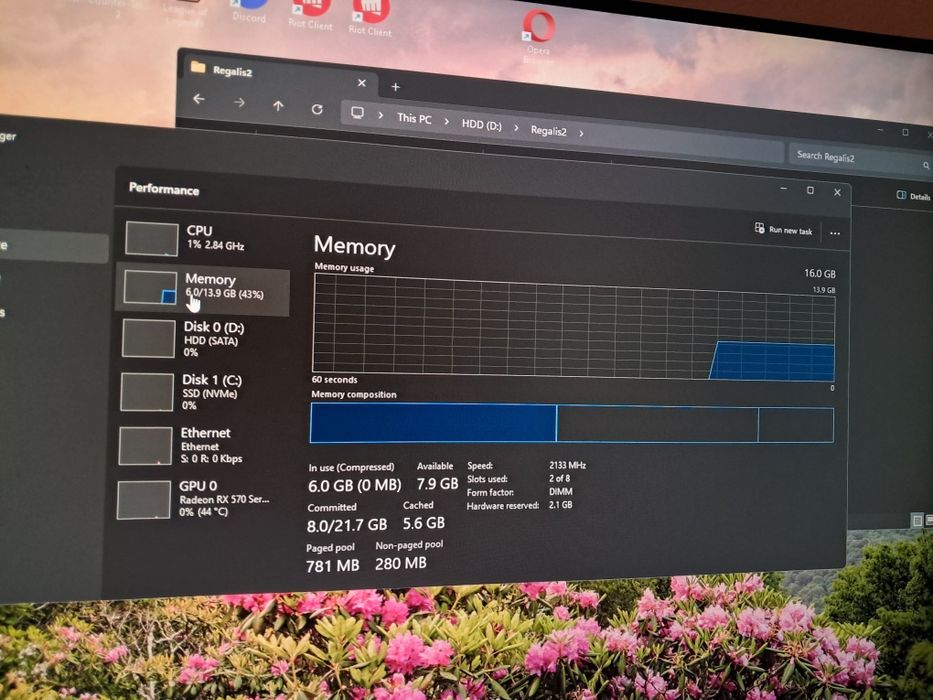
Task: Open Disk 1 (C:) SSD performance
Action: coord(200,392)
